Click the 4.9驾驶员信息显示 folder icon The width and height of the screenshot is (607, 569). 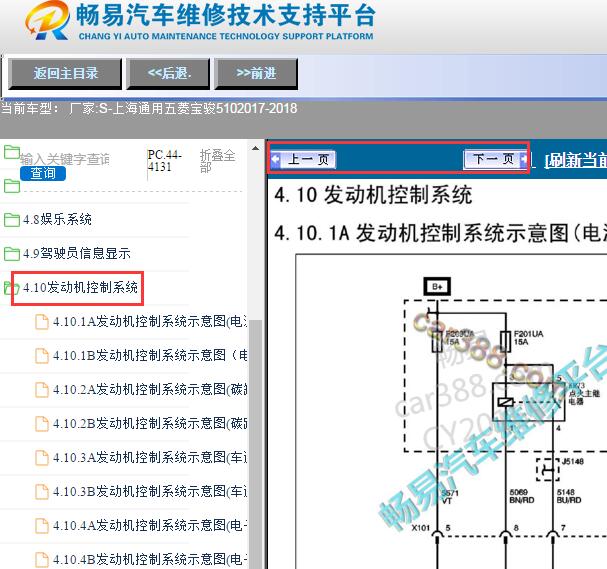click(12, 254)
